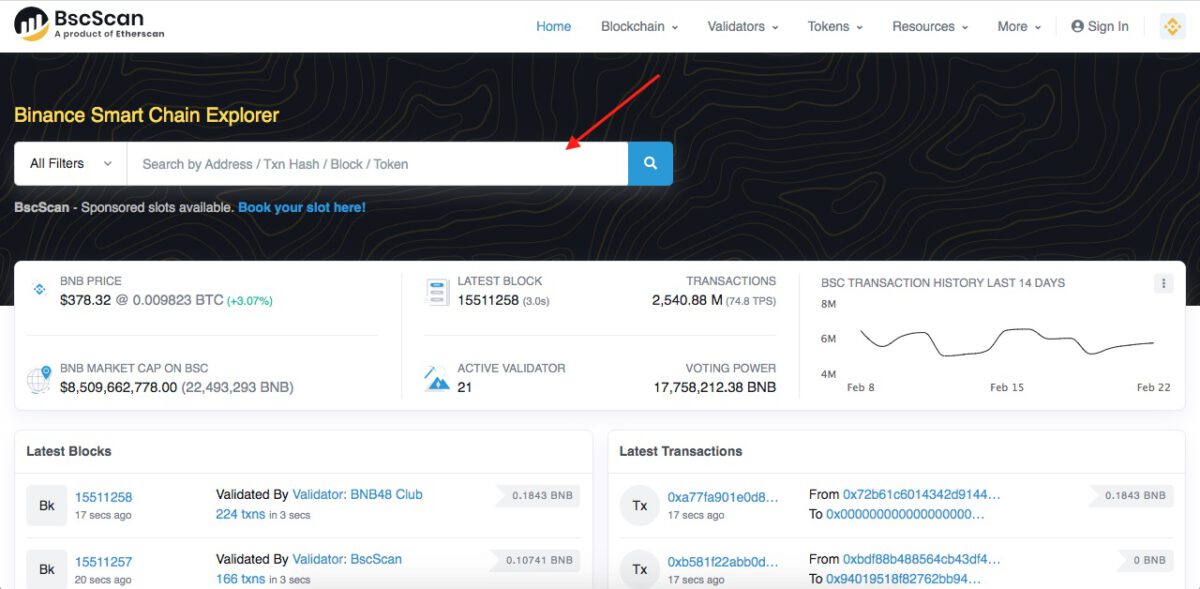Open 224 txns link
1200x589 pixels.
click(241, 514)
